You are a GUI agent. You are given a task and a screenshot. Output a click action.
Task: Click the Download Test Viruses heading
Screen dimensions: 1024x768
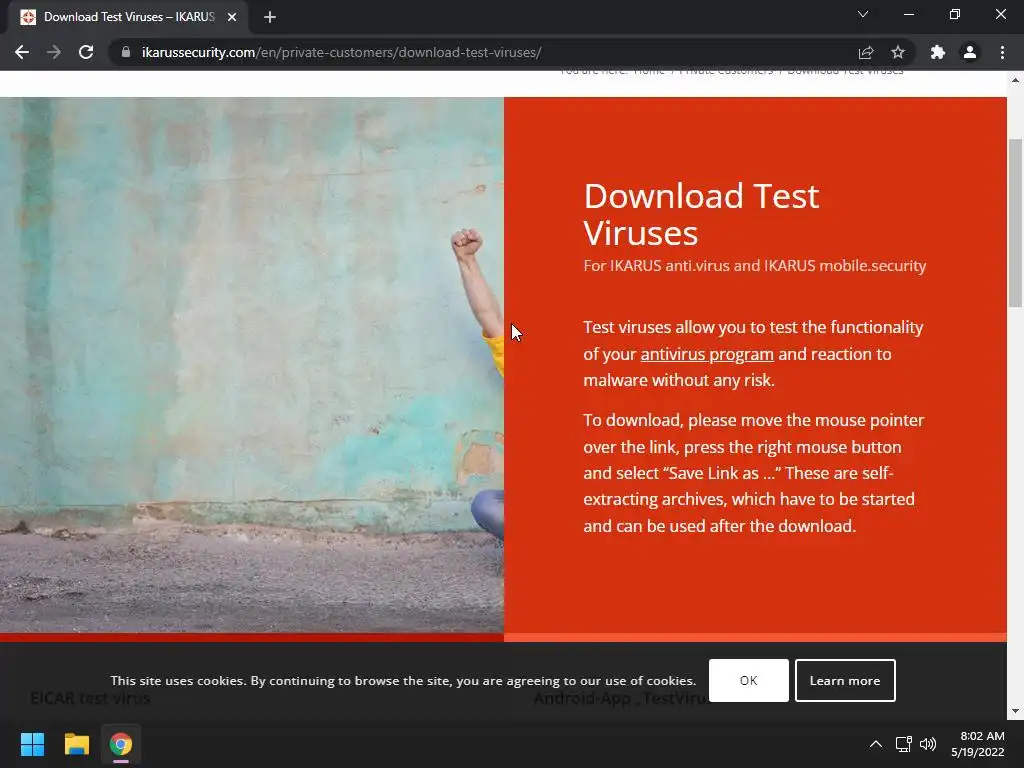click(x=701, y=214)
